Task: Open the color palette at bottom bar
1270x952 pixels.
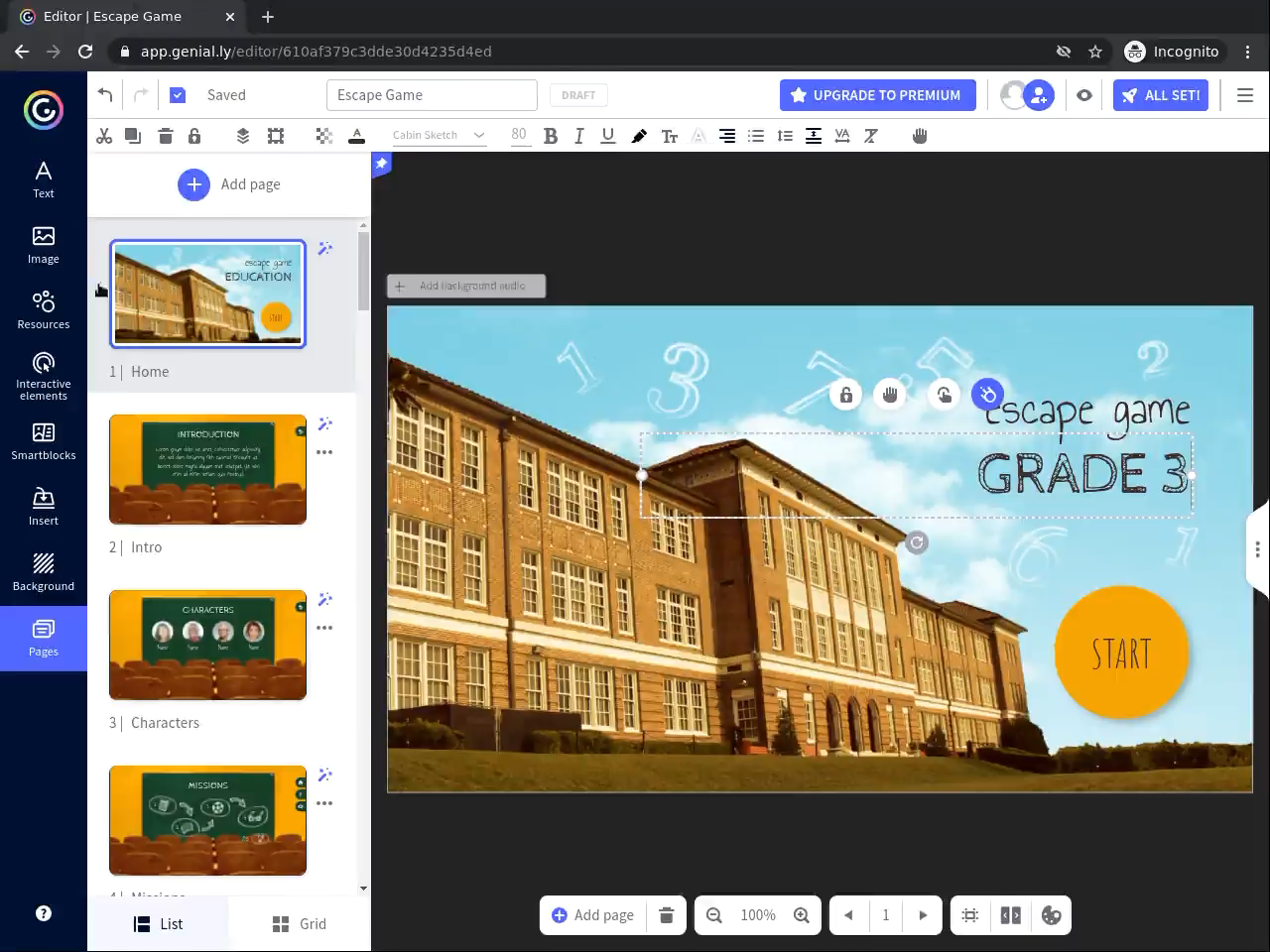Action: (x=1051, y=915)
